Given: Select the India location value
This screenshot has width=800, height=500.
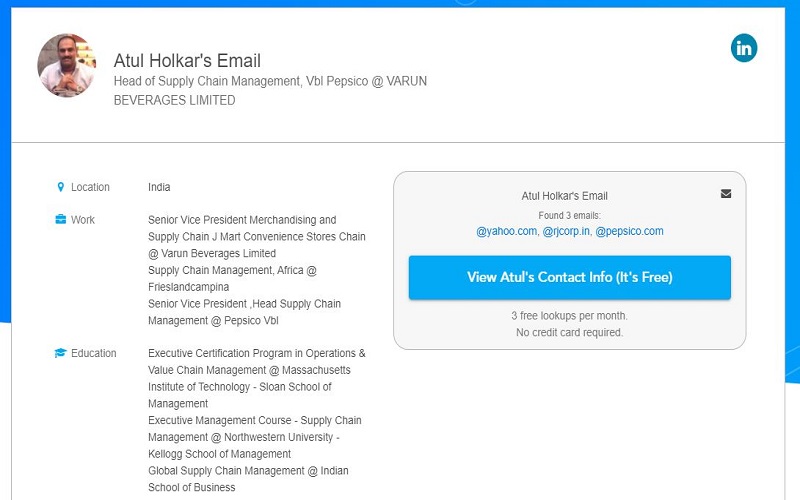Looking at the screenshot, I should tap(159, 187).
